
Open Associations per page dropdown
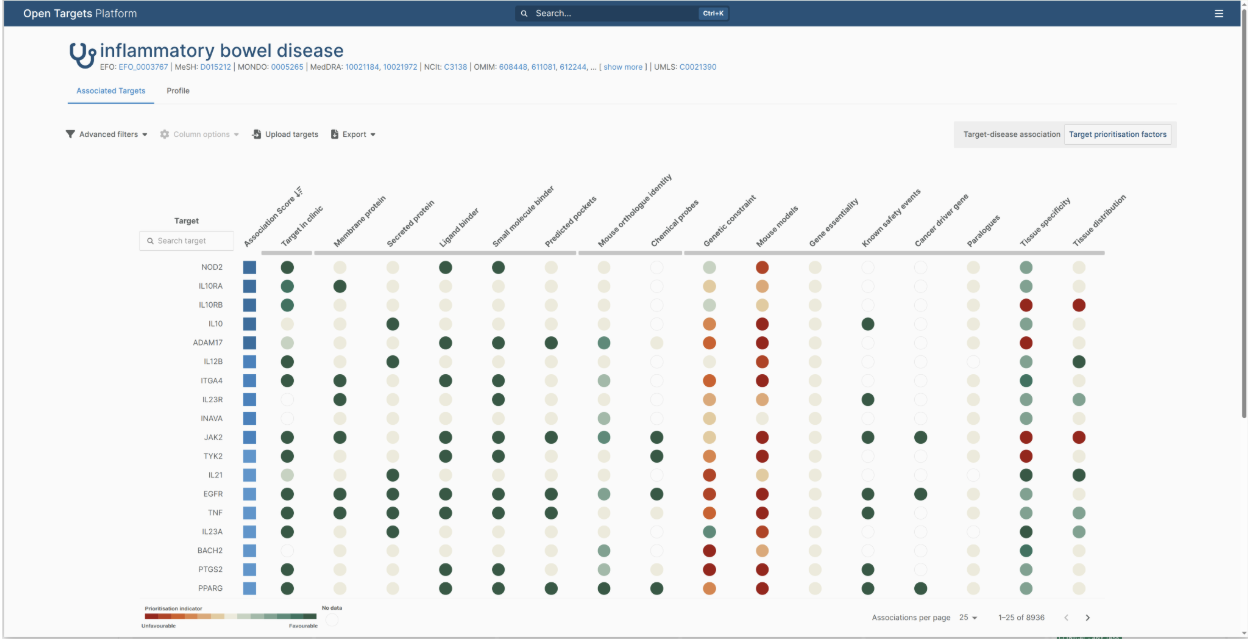[x=968, y=618]
